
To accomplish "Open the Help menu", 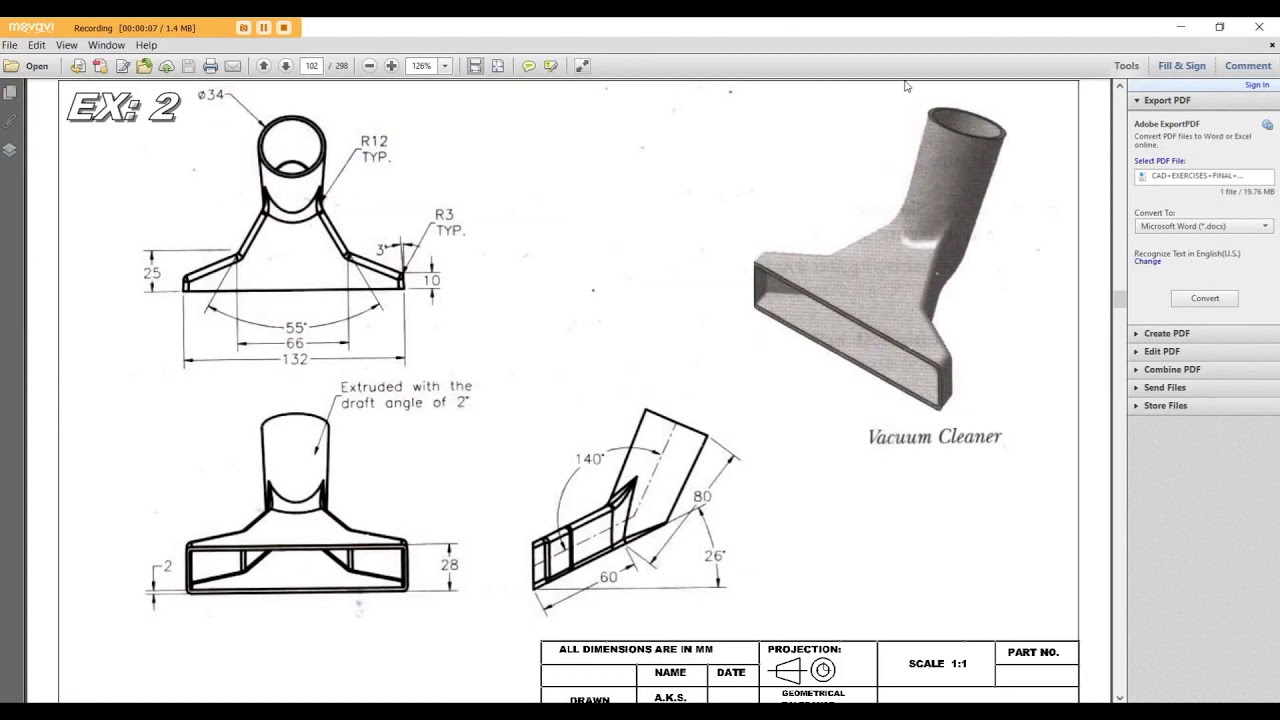I will (146, 45).
